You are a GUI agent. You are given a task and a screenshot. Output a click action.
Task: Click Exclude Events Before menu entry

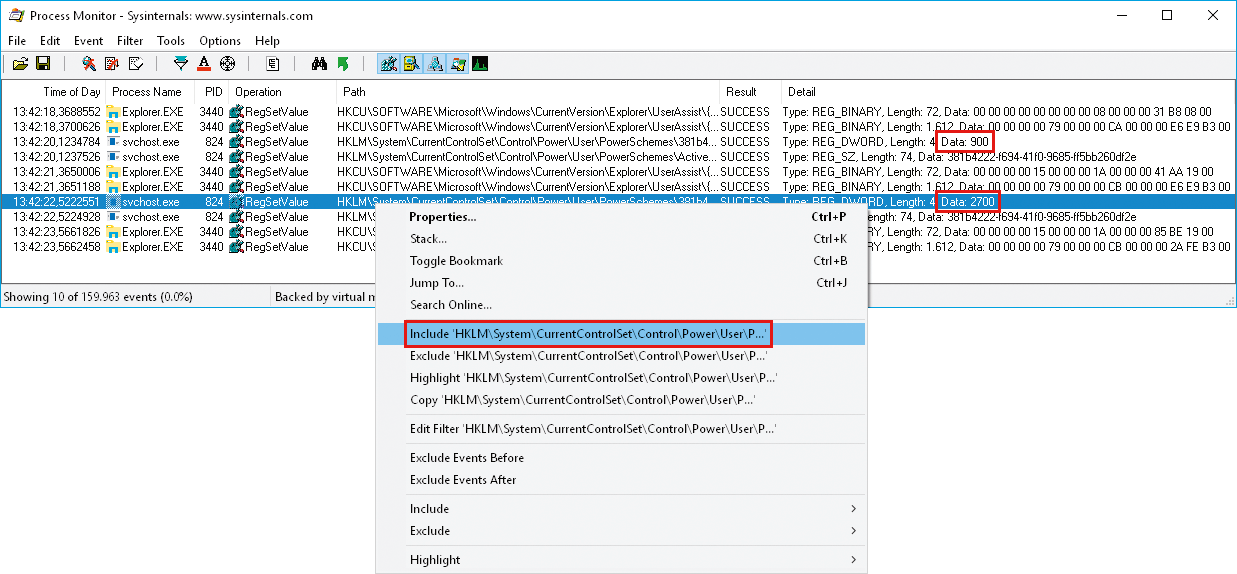tap(467, 458)
